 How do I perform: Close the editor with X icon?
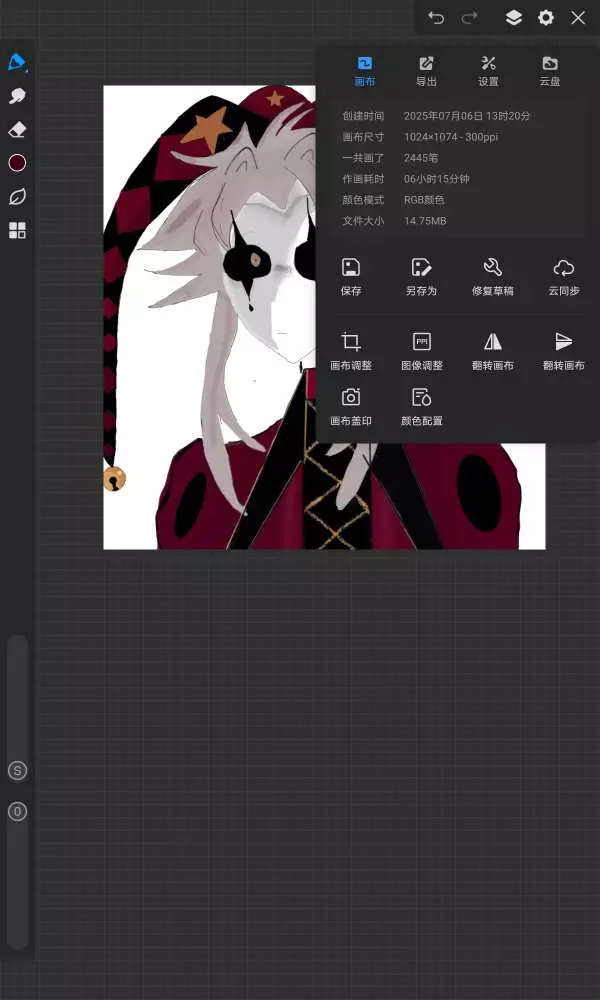[578, 18]
